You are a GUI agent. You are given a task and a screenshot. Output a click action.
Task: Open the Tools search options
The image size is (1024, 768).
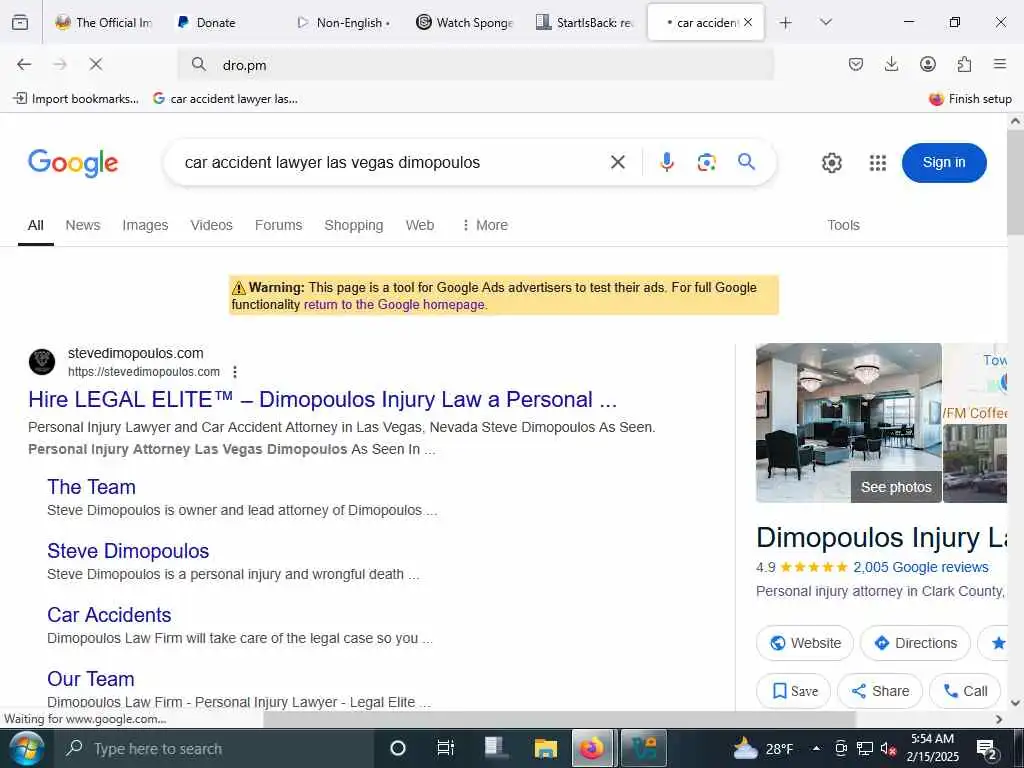pyautogui.click(x=843, y=225)
